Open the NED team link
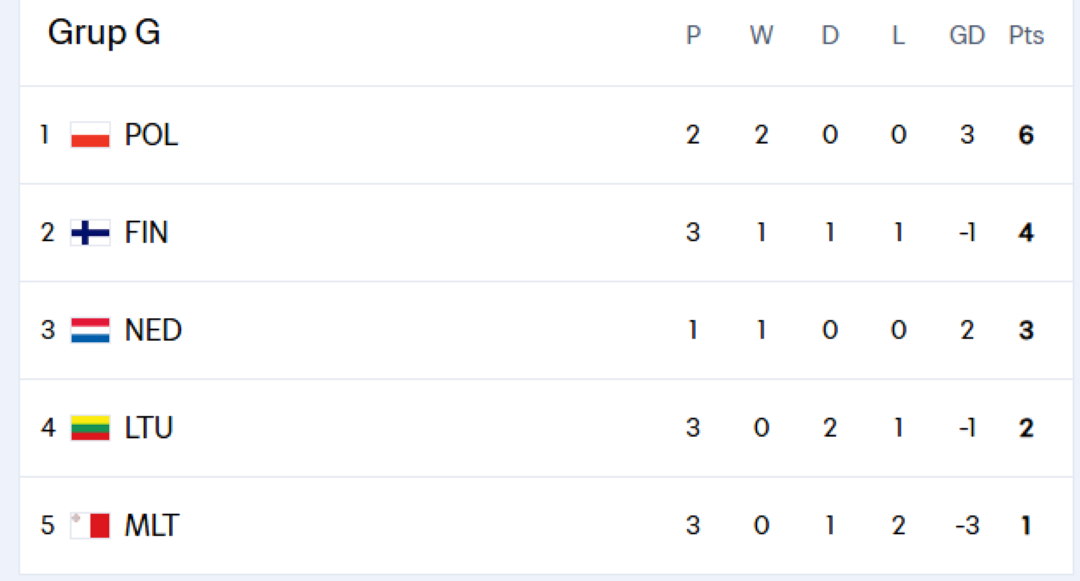Image resolution: width=1080 pixels, height=581 pixels. tap(153, 330)
